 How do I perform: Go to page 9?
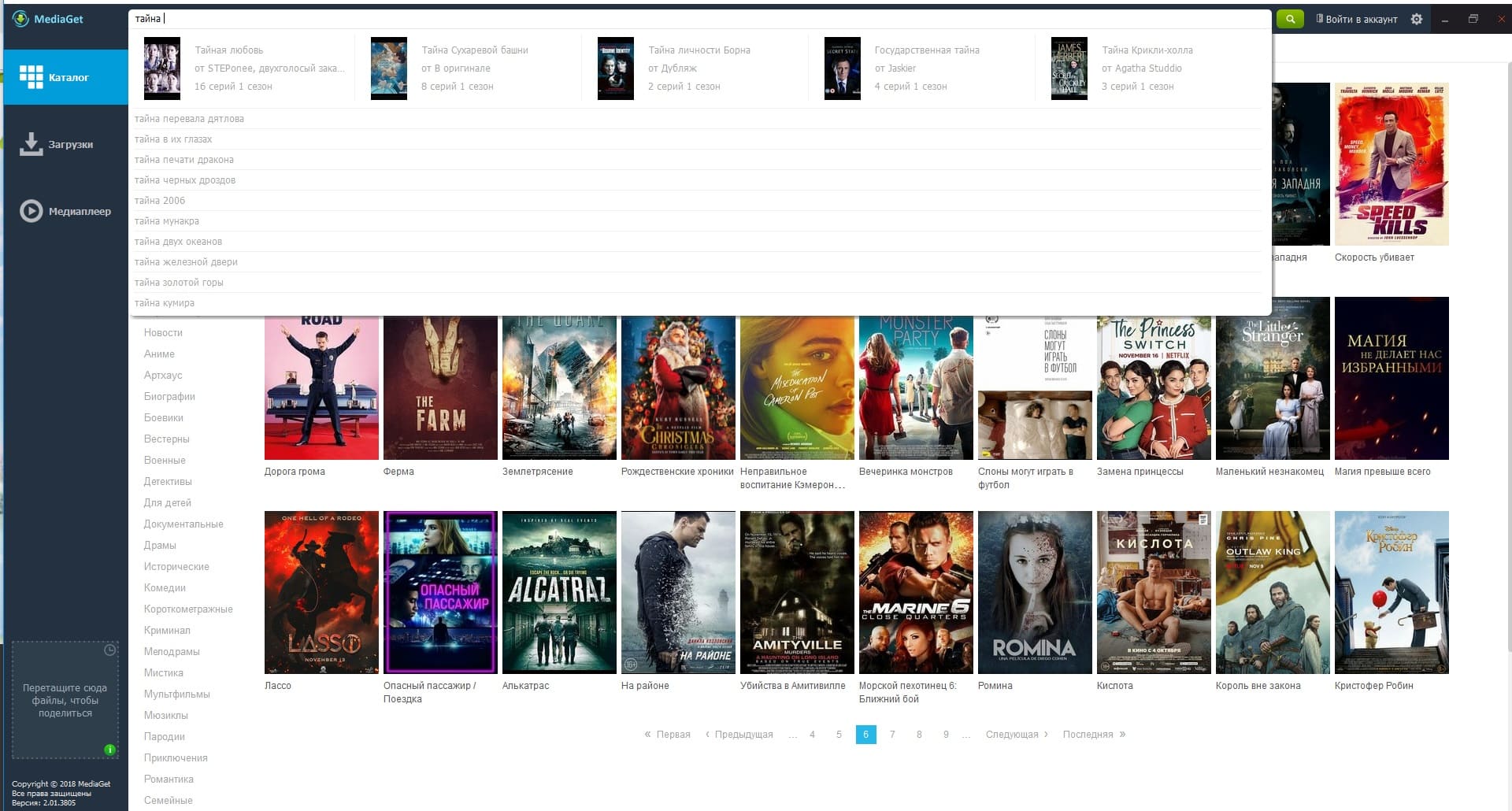pos(946,735)
